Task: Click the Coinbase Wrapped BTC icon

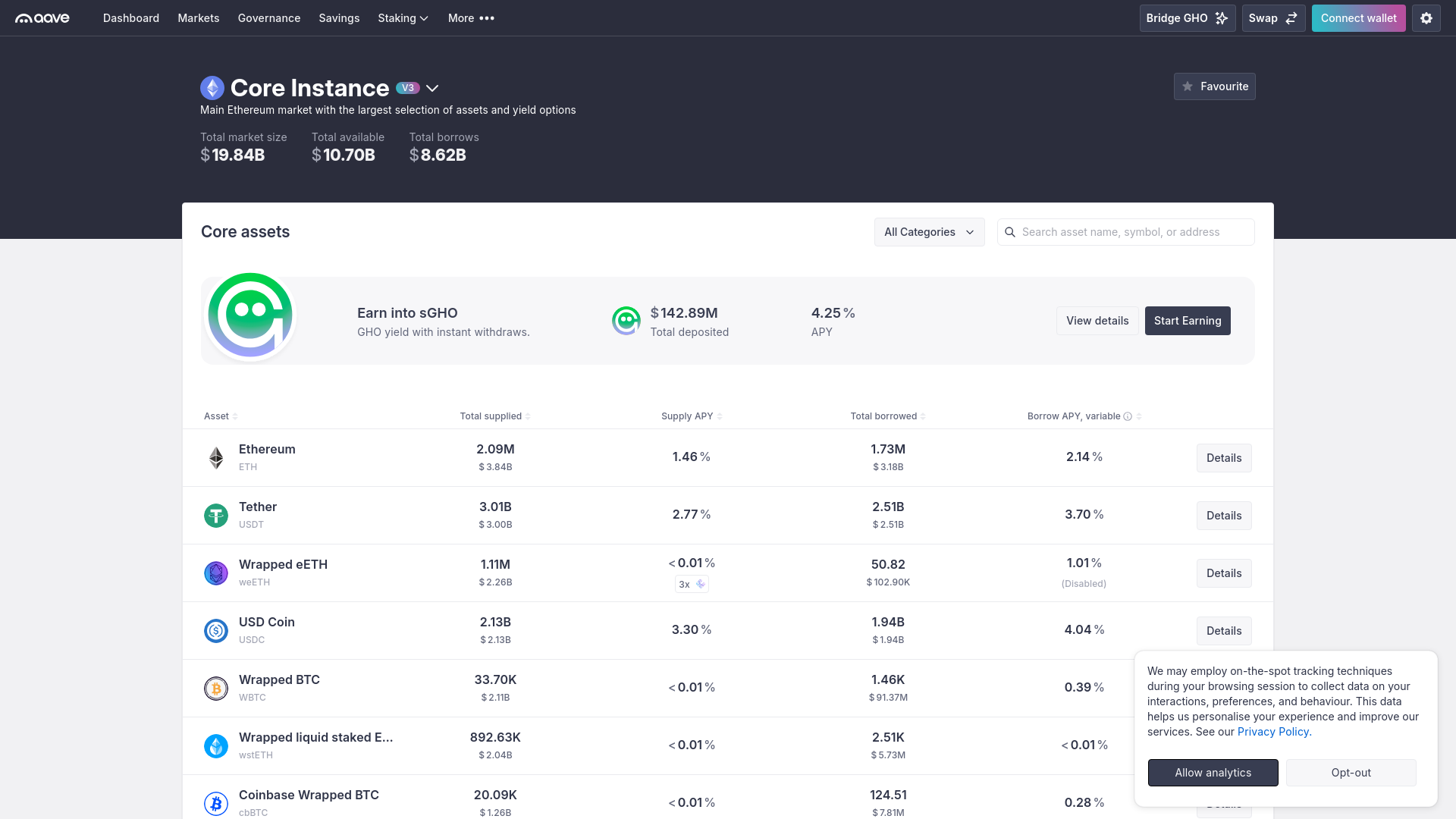Action: point(216,804)
